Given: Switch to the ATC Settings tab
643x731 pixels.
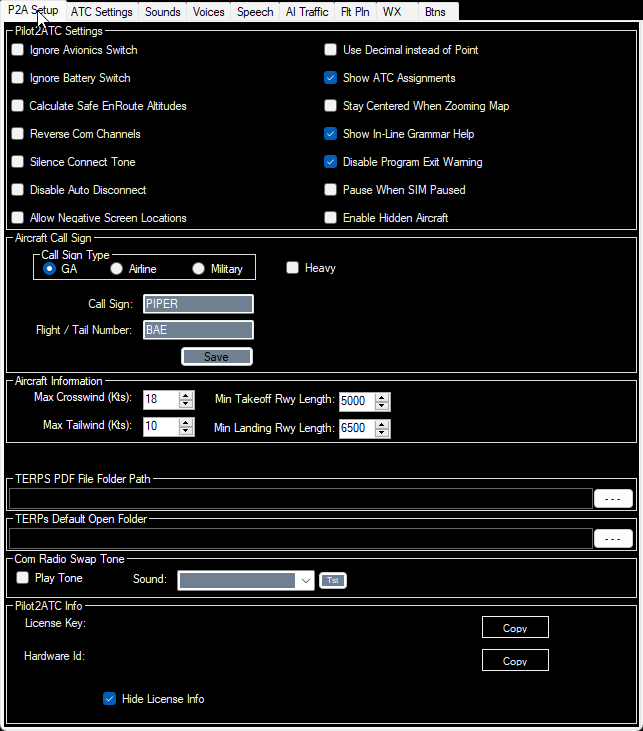Looking at the screenshot, I should [101, 12].
